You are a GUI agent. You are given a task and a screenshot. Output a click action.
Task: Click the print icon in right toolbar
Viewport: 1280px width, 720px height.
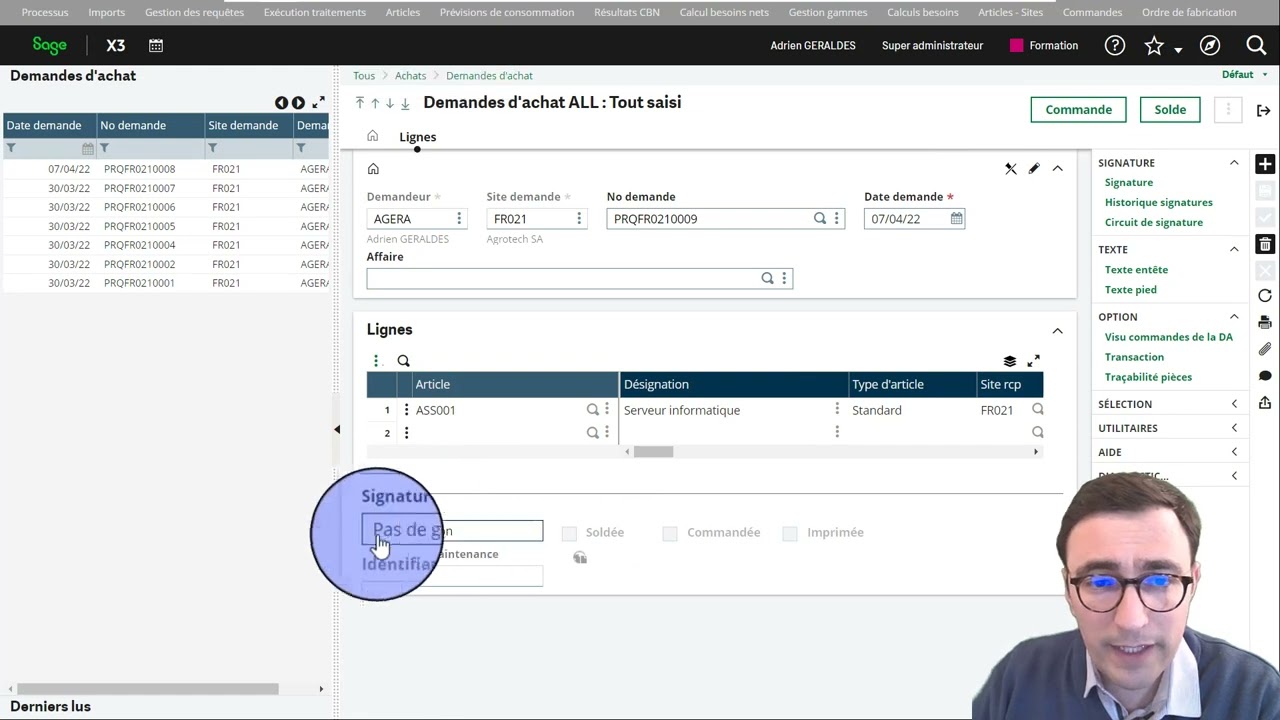1265,323
